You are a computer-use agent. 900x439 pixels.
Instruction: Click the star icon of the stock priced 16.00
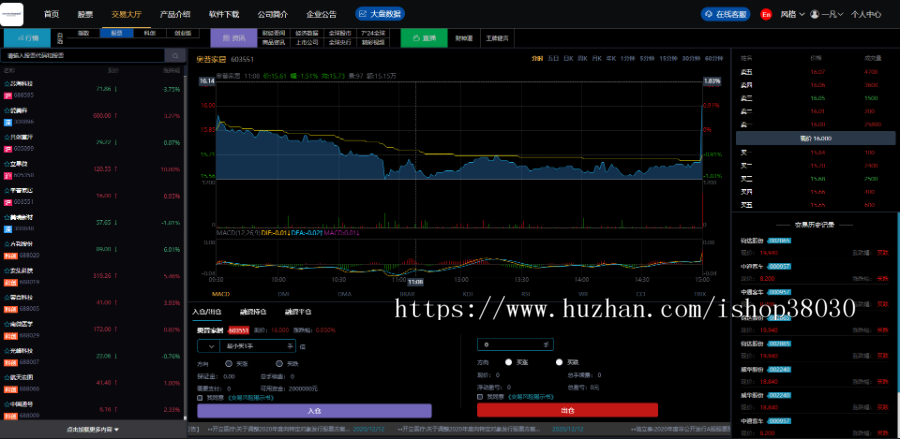coord(7,191)
